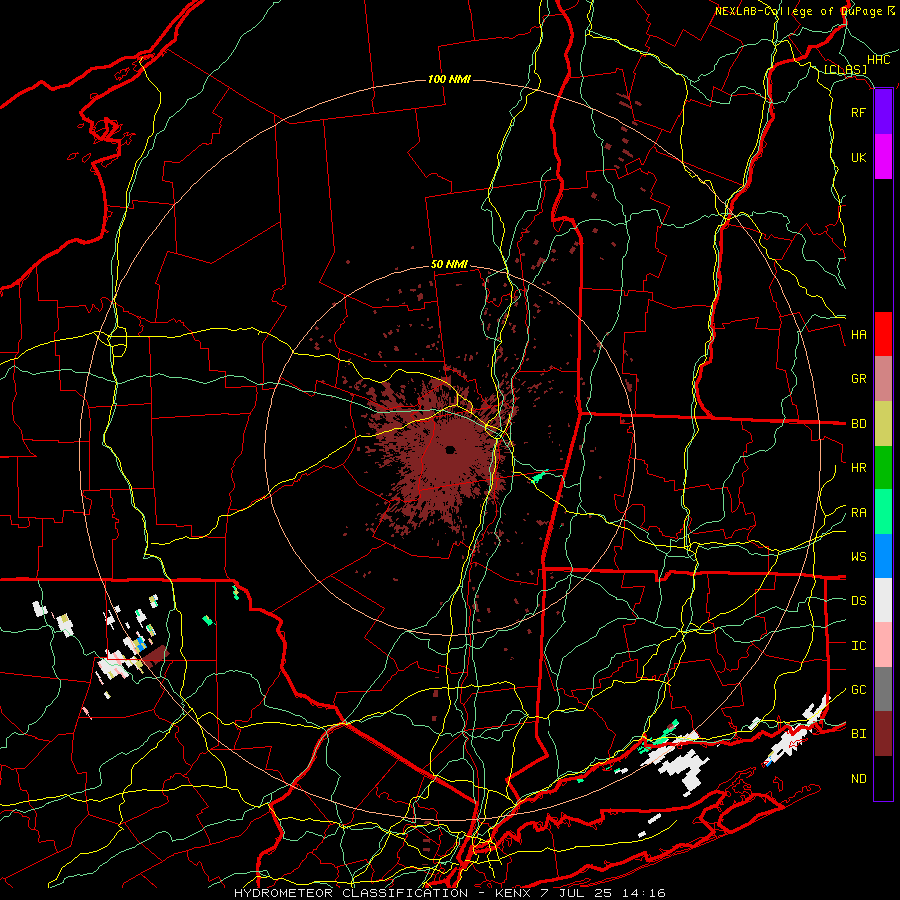Screen dimensions: 900x900
Task: Click the HHC product code label
Action: pyautogui.click(x=878, y=60)
